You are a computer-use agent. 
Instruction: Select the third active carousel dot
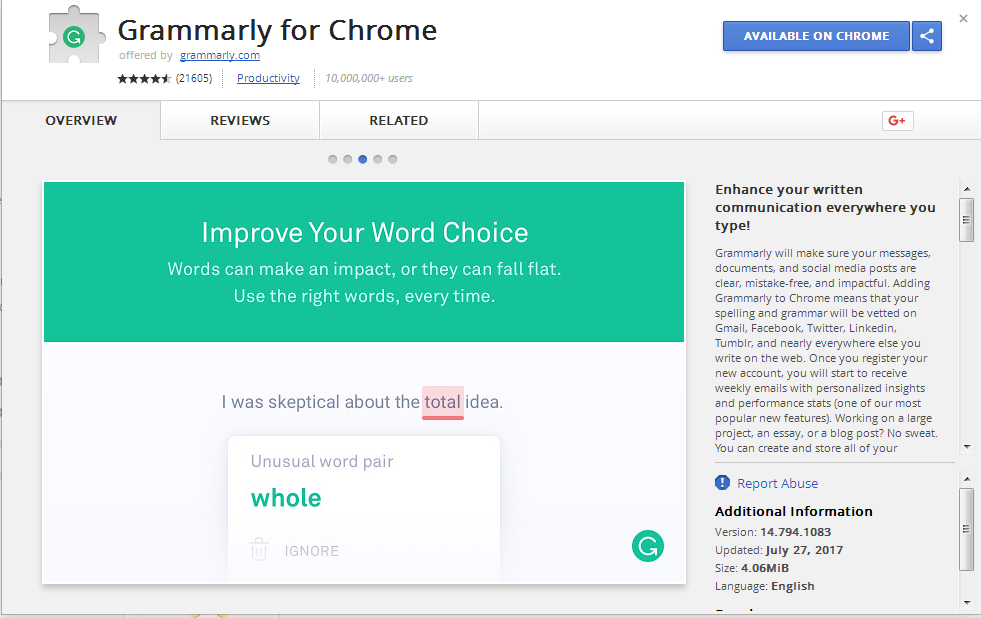362,160
